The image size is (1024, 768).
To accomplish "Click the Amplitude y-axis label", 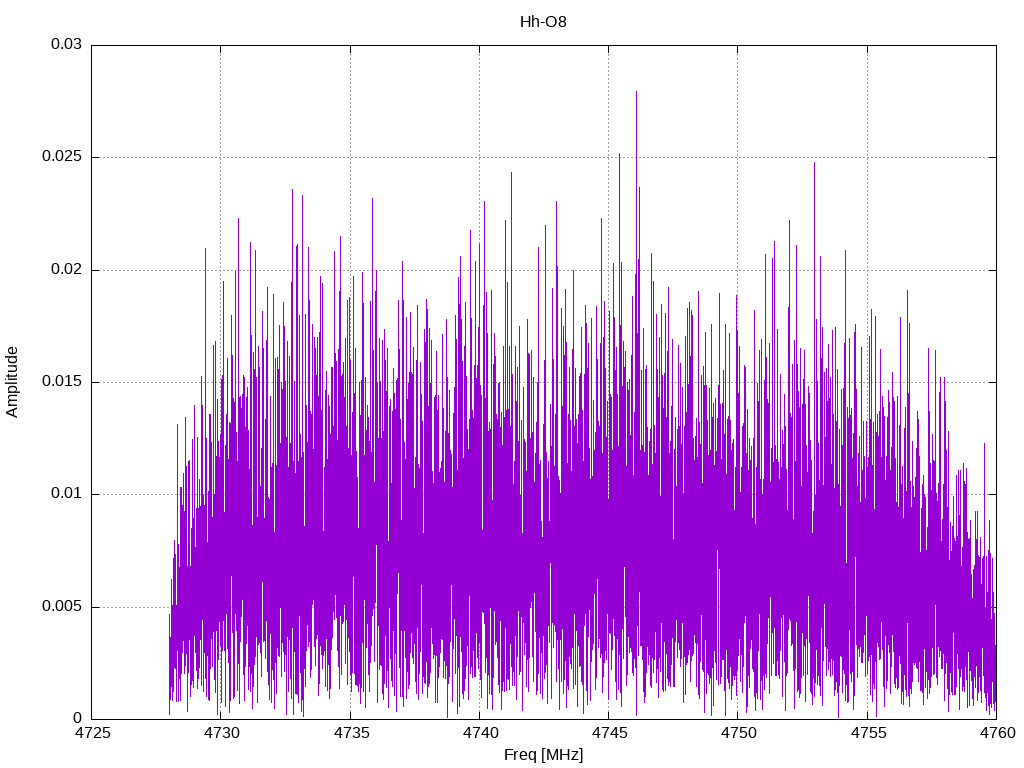I will (12, 382).
